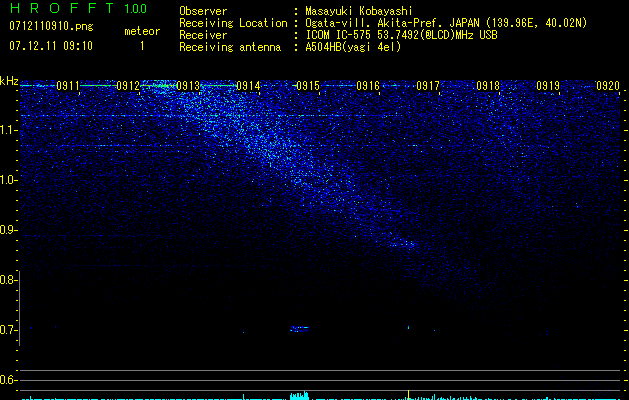
Task: Click the meteor echo at 0.7 kHz near 0915
Action: click(x=300, y=329)
